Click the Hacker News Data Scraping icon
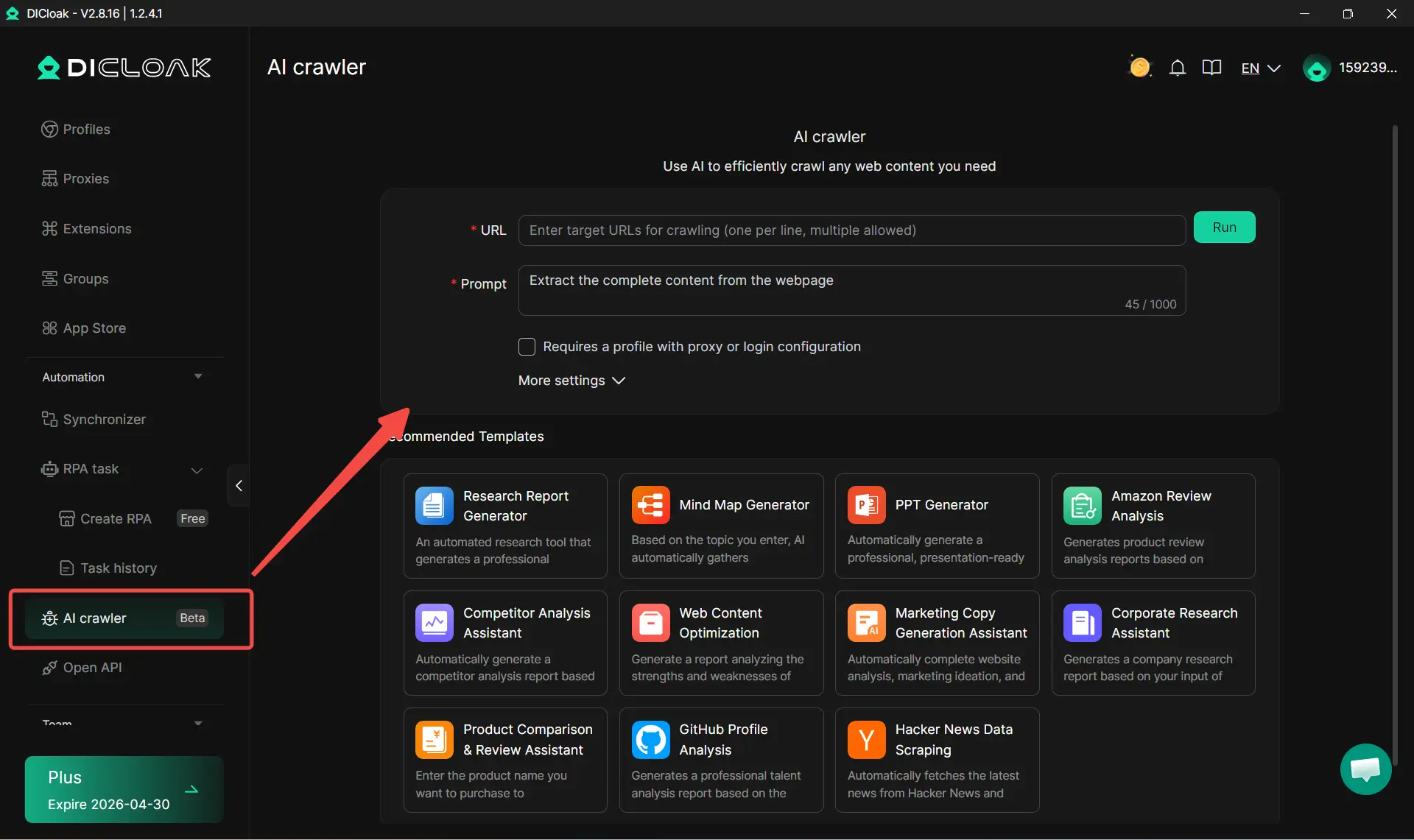Image resolution: width=1414 pixels, height=840 pixels. (866, 739)
